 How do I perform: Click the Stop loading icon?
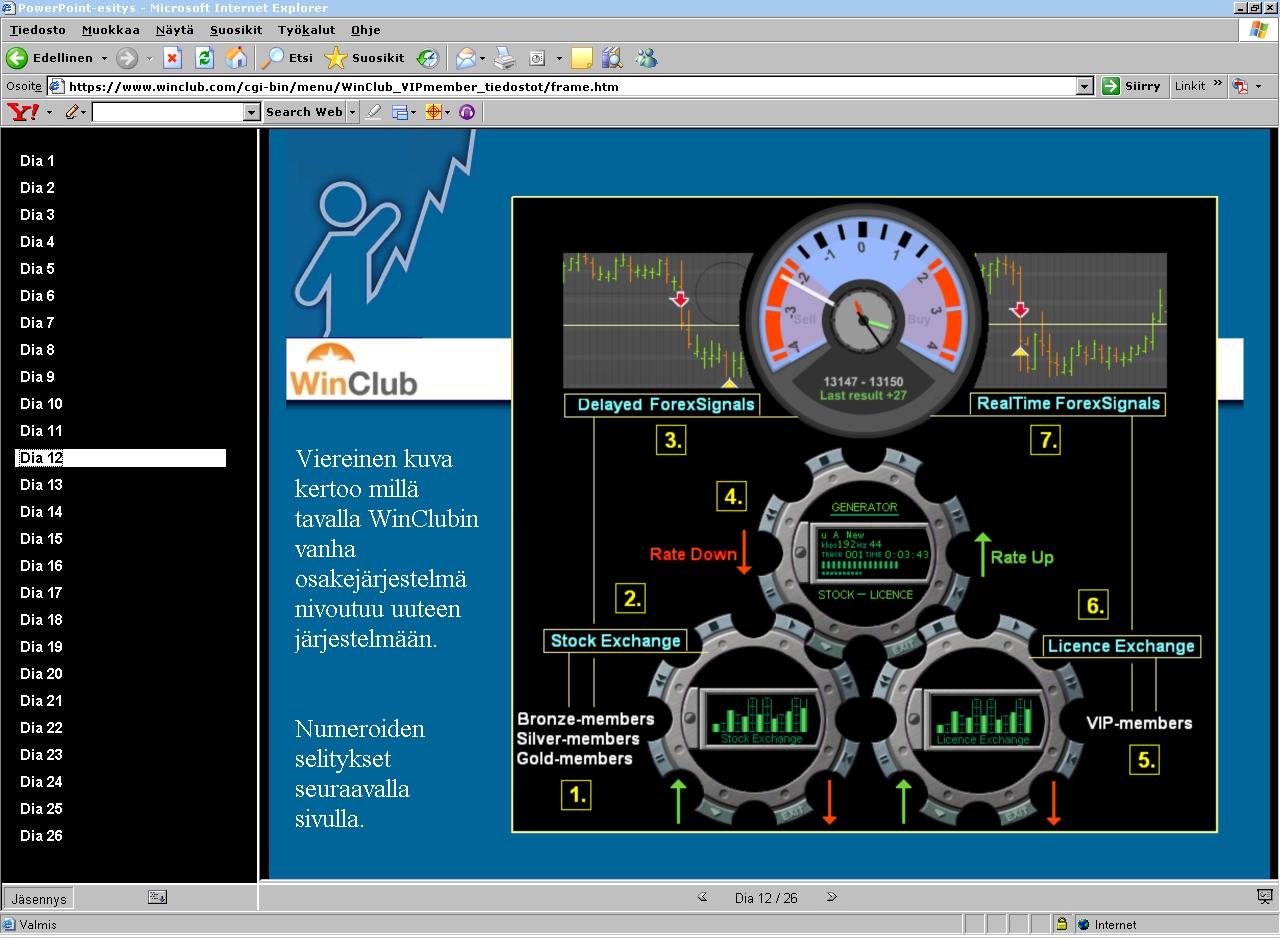click(x=172, y=58)
